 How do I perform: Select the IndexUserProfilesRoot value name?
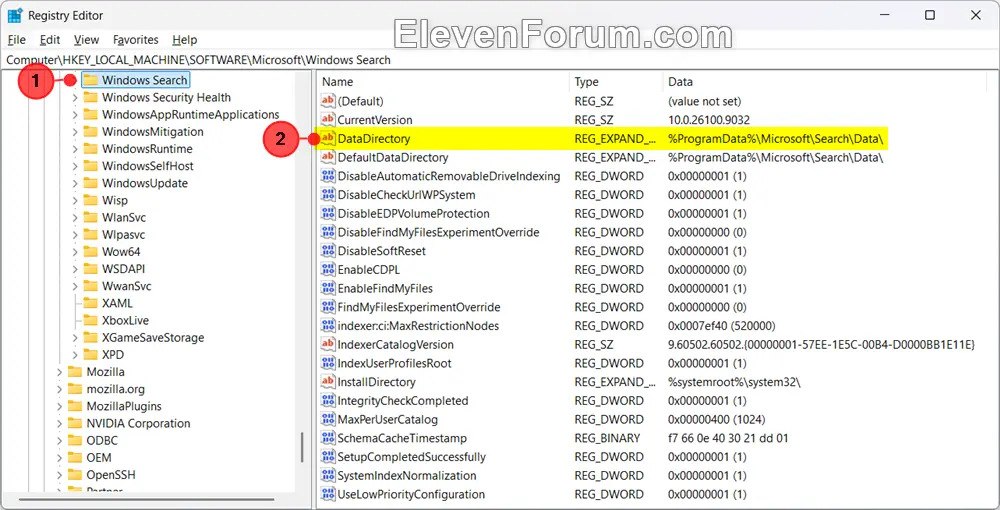pyautogui.click(x=394, y=363)
